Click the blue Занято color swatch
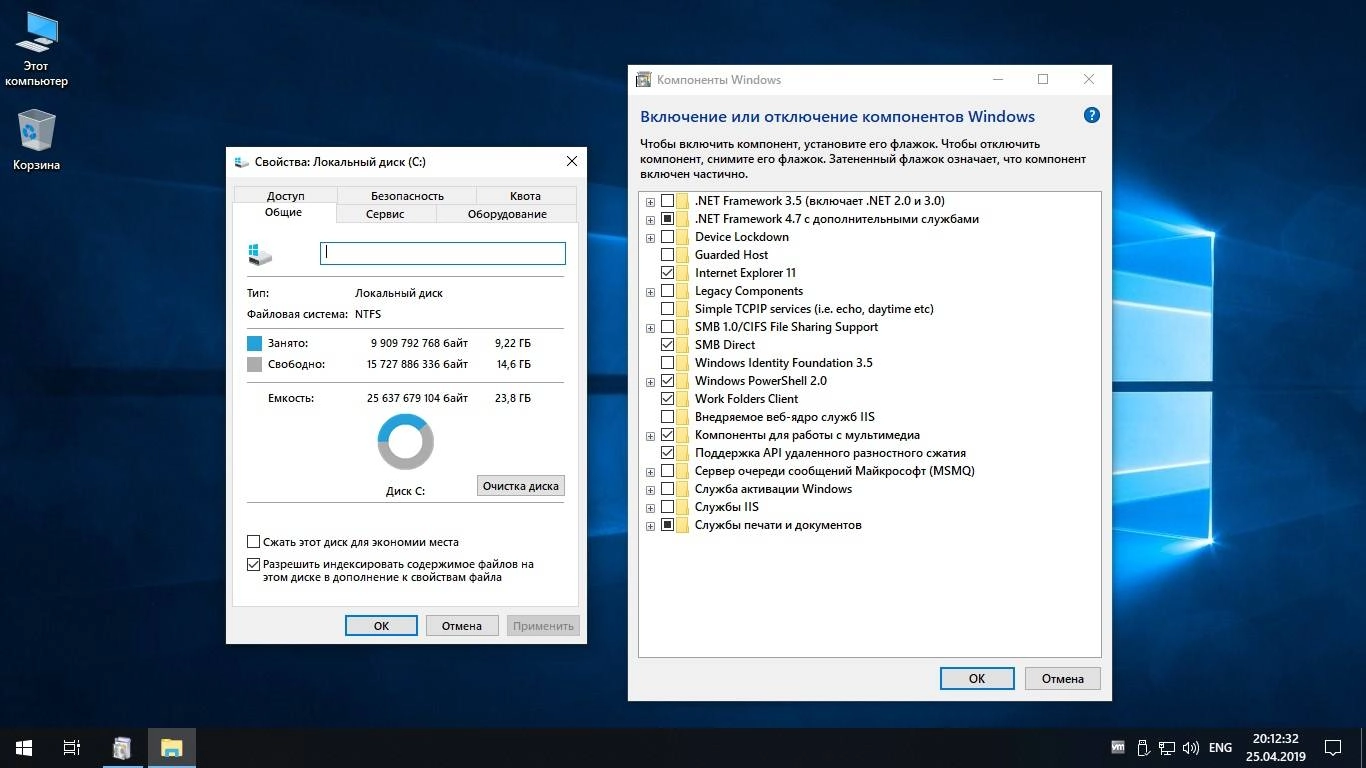This screenshot has width=1366, height=768. pyautogui.click(x=254, y=343)
